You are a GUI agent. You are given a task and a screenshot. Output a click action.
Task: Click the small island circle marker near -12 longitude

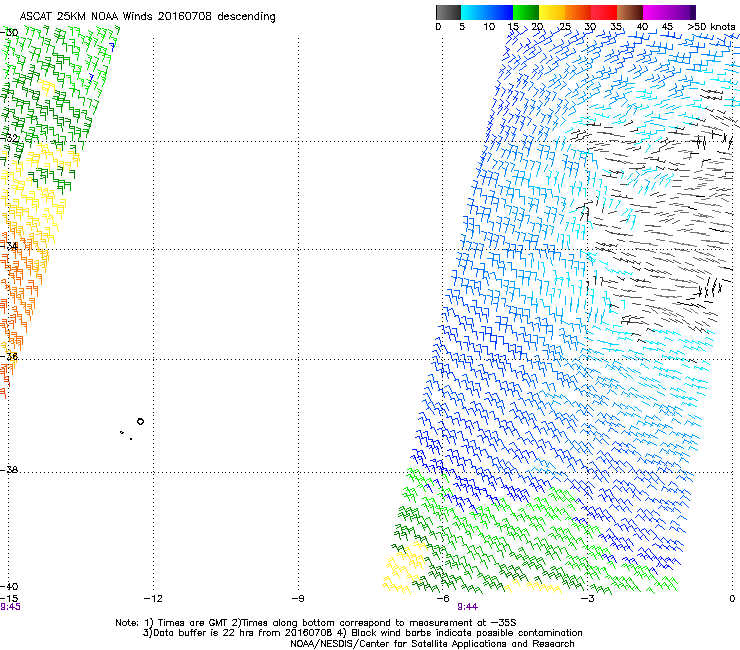[x=140, y=422]
